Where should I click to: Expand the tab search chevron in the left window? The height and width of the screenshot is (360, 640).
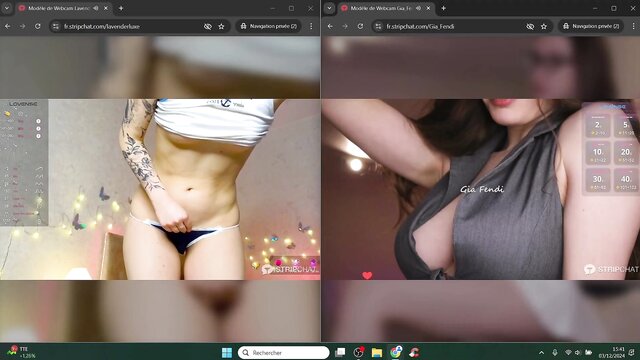click(7, 8)
